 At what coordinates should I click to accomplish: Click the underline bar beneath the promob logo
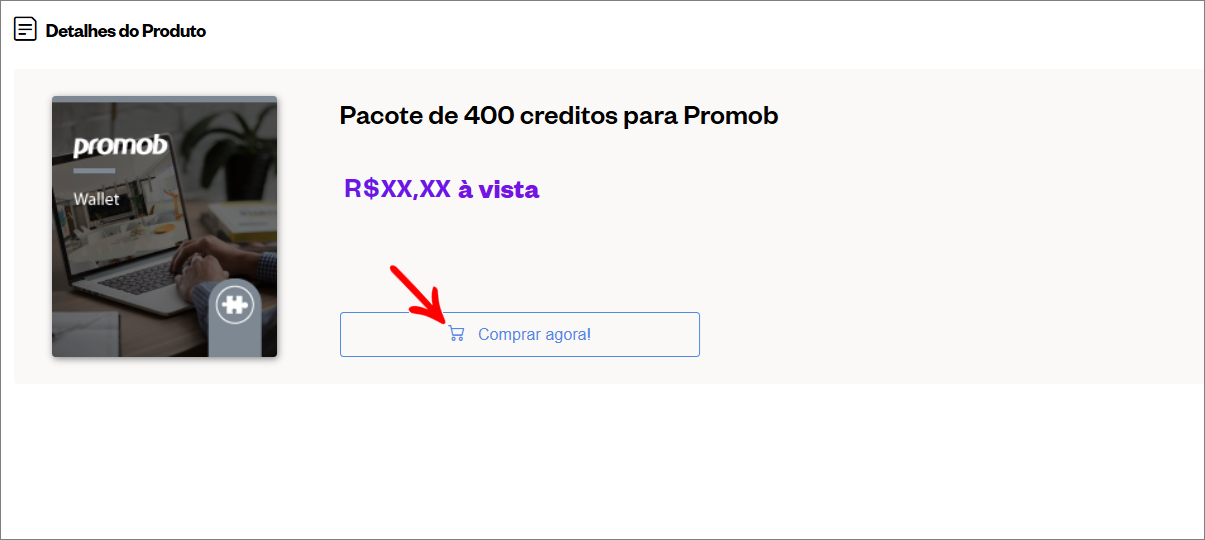(x=94, y=171)
